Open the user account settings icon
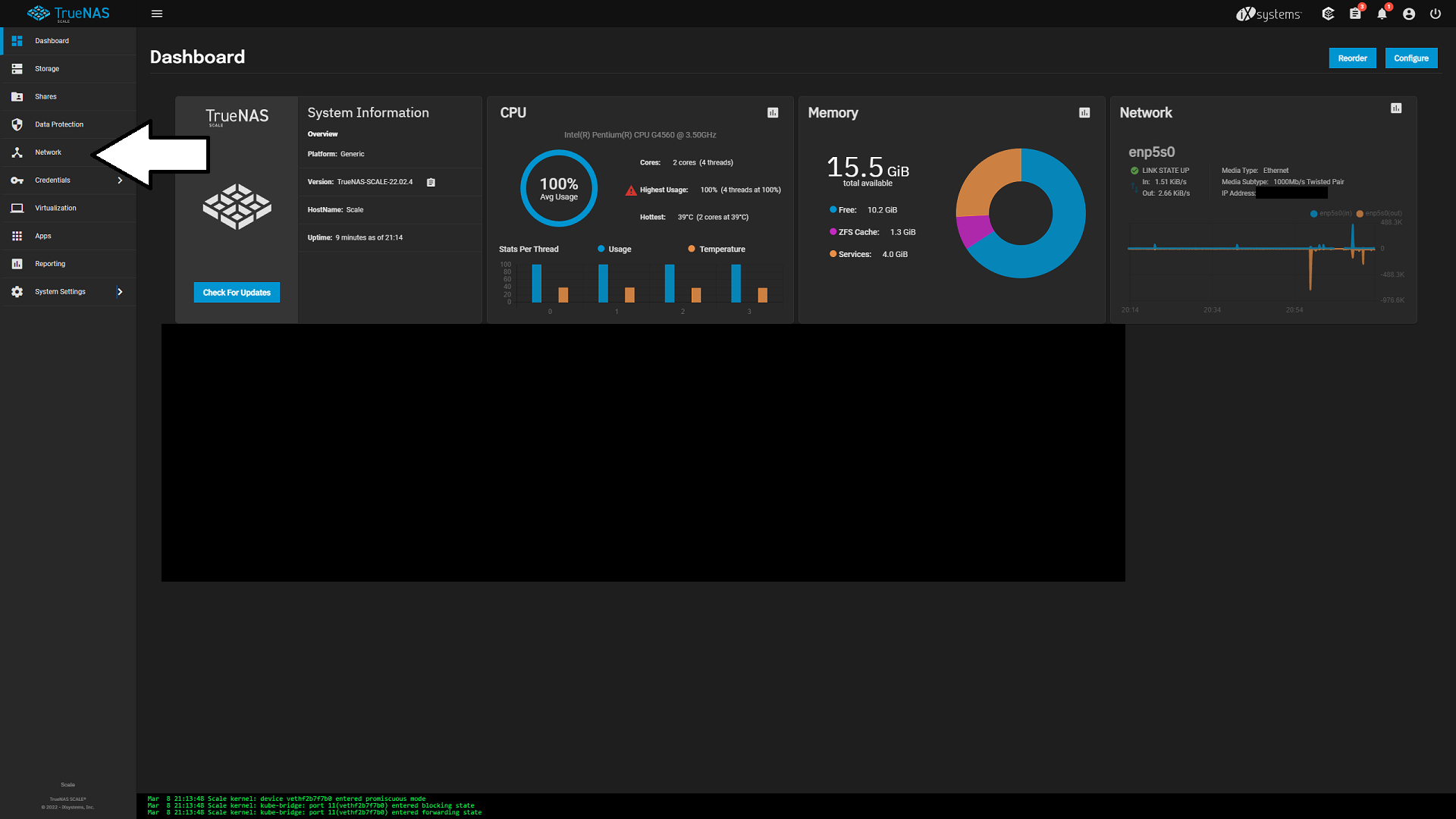1456x819 pixels. click(1409, 14)
